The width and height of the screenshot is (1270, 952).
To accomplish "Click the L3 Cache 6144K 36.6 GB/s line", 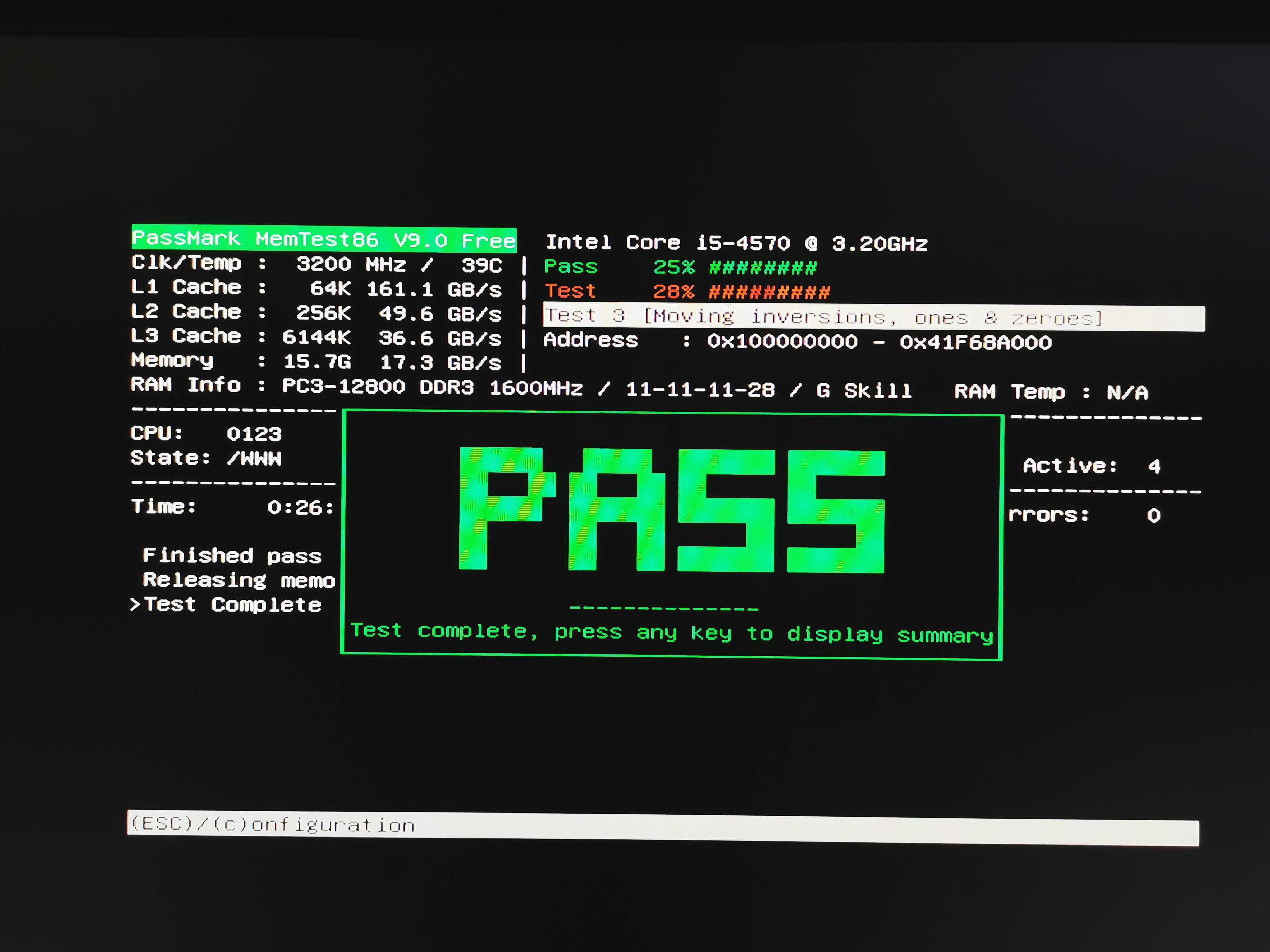I will pyautogui.click(x=316, y=337).
